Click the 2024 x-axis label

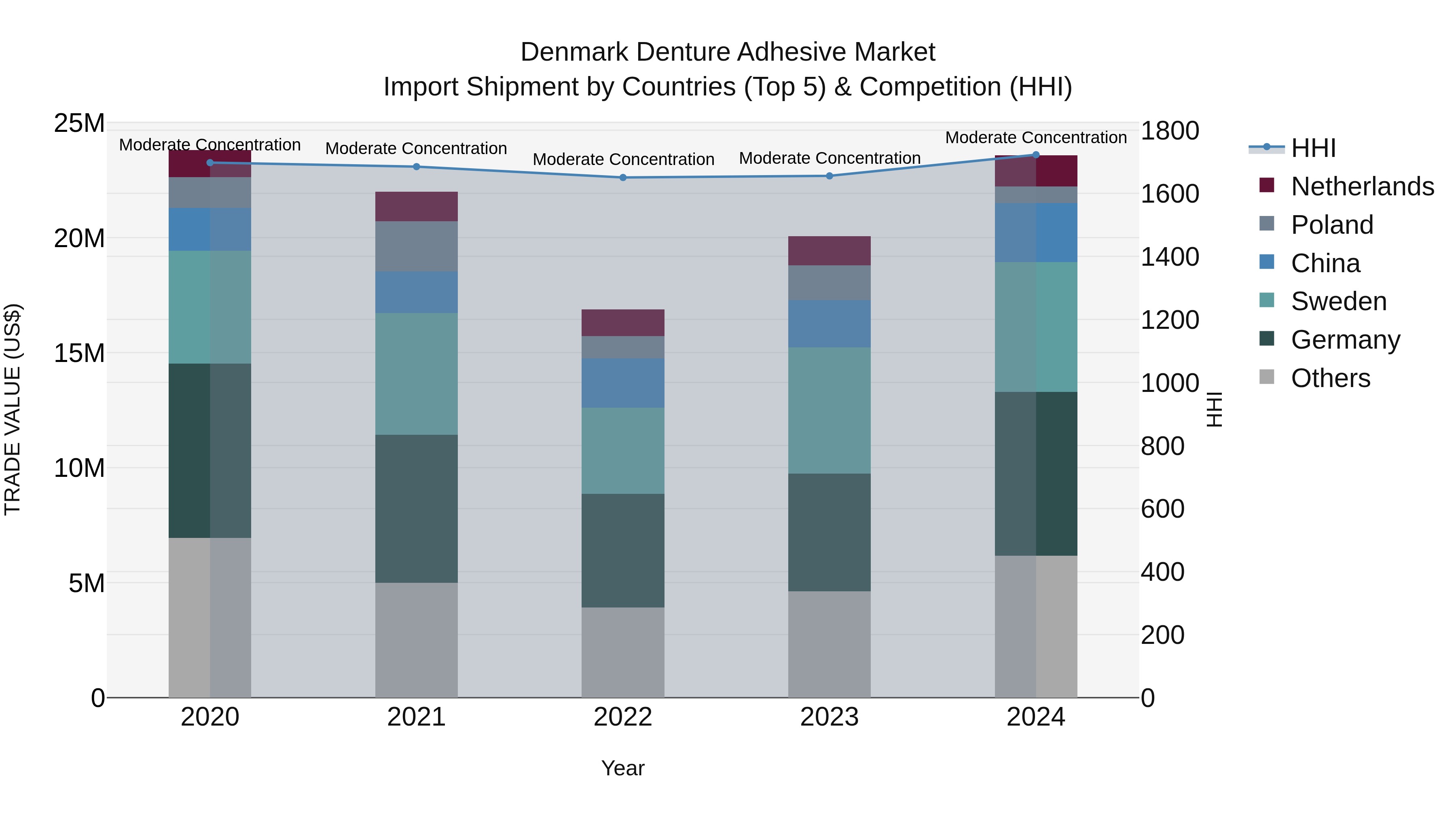tap(1036, 717)
